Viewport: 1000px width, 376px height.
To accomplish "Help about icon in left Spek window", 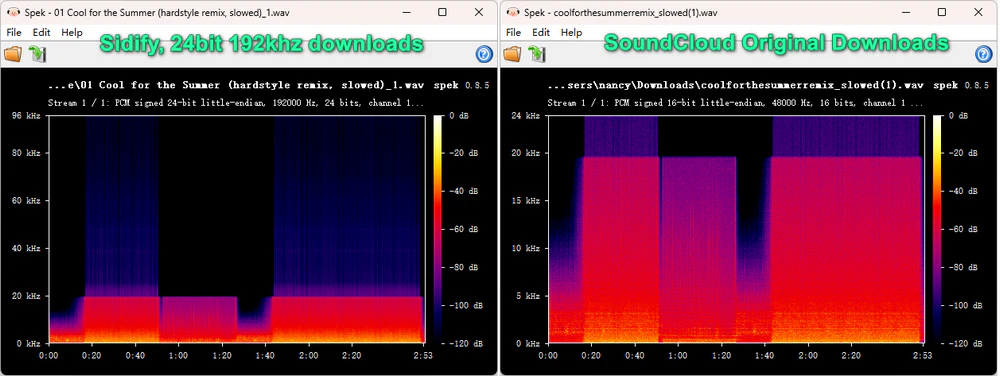I will click(484, 54).
